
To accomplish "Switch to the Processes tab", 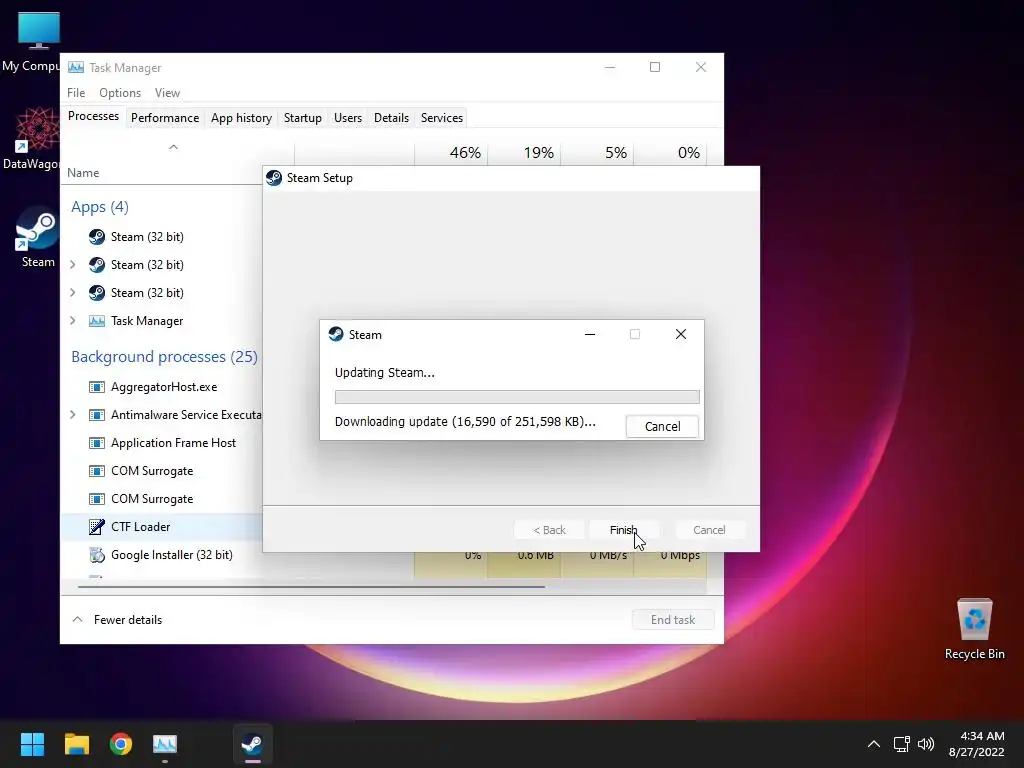I will (x=93, y=116).
